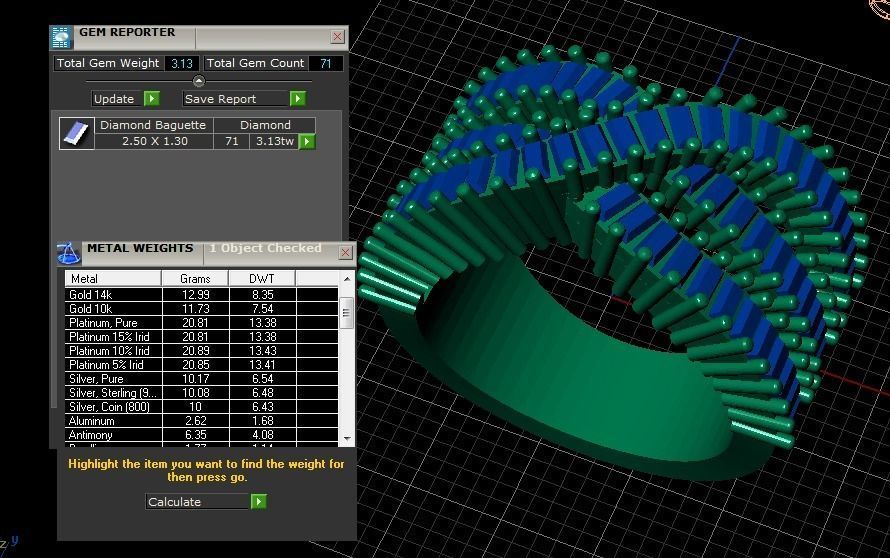Click the Save Report button

pos(236,99)
